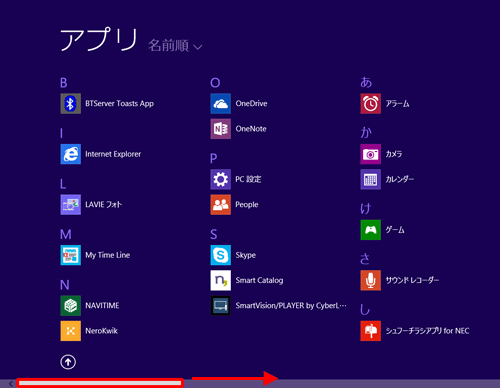Click the NAVITIME text label
This screenshot has width=500, height=388.
pyautogui.click(x=102, y=306)
